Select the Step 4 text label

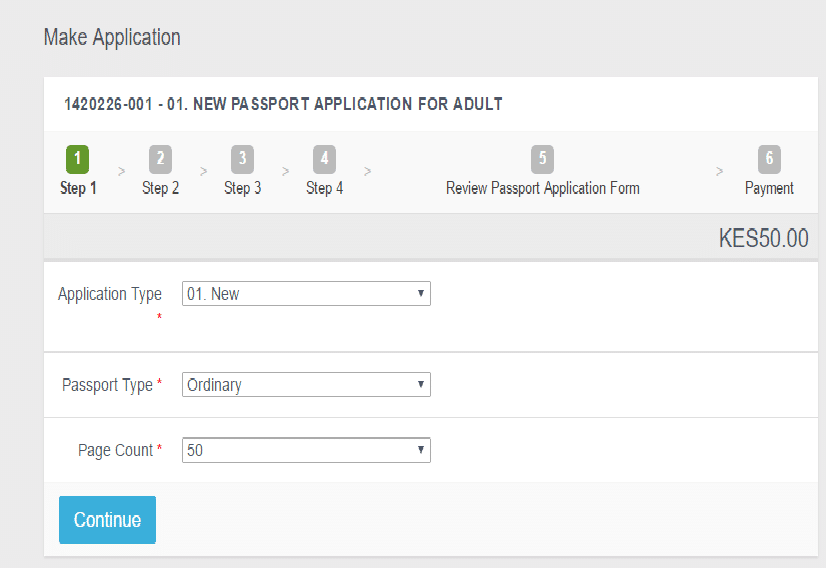click(x=324, y=188)
